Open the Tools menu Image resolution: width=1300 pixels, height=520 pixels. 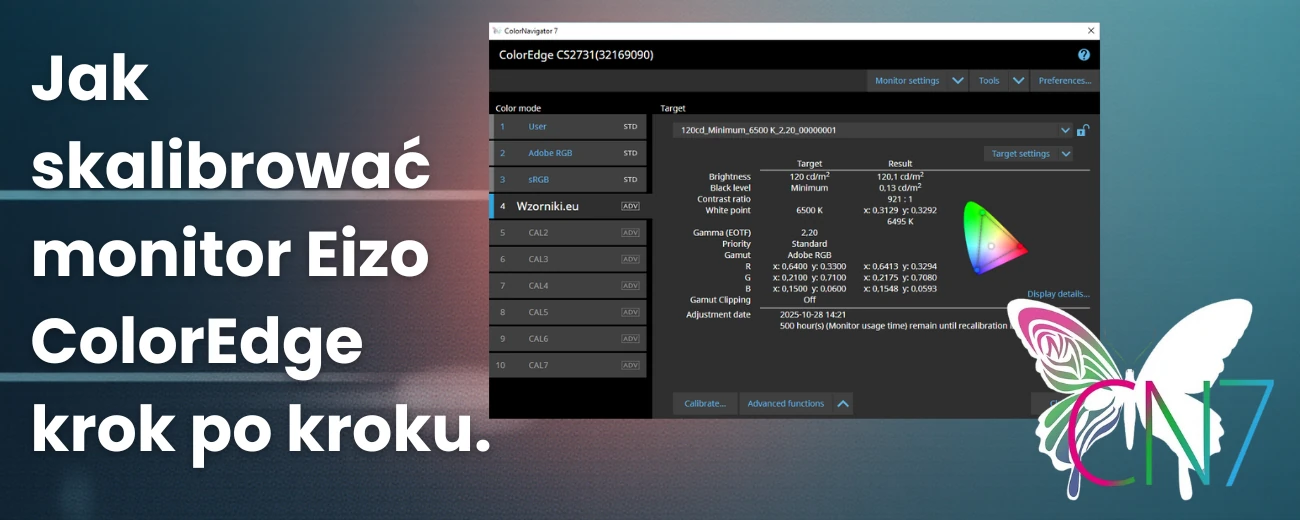click(x=988, y=81)
